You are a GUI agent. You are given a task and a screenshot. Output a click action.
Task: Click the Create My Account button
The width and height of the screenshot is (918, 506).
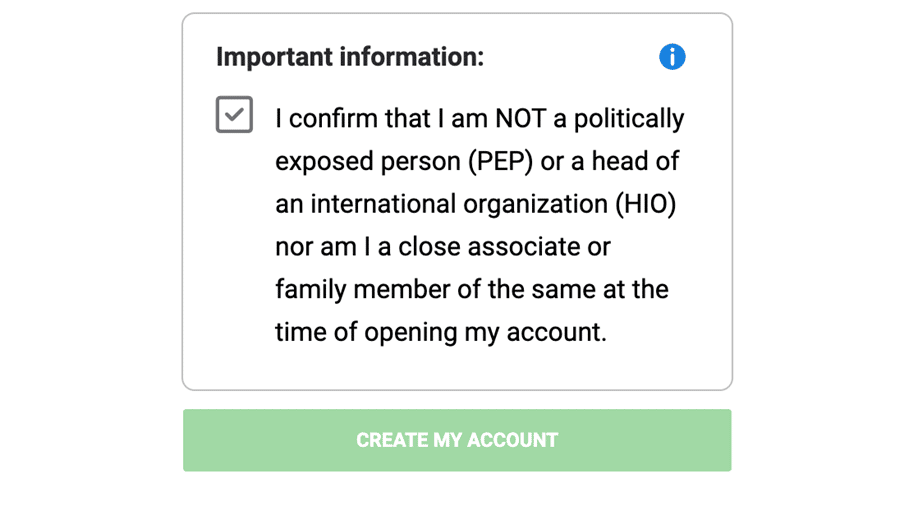click(x=457, y=440)
